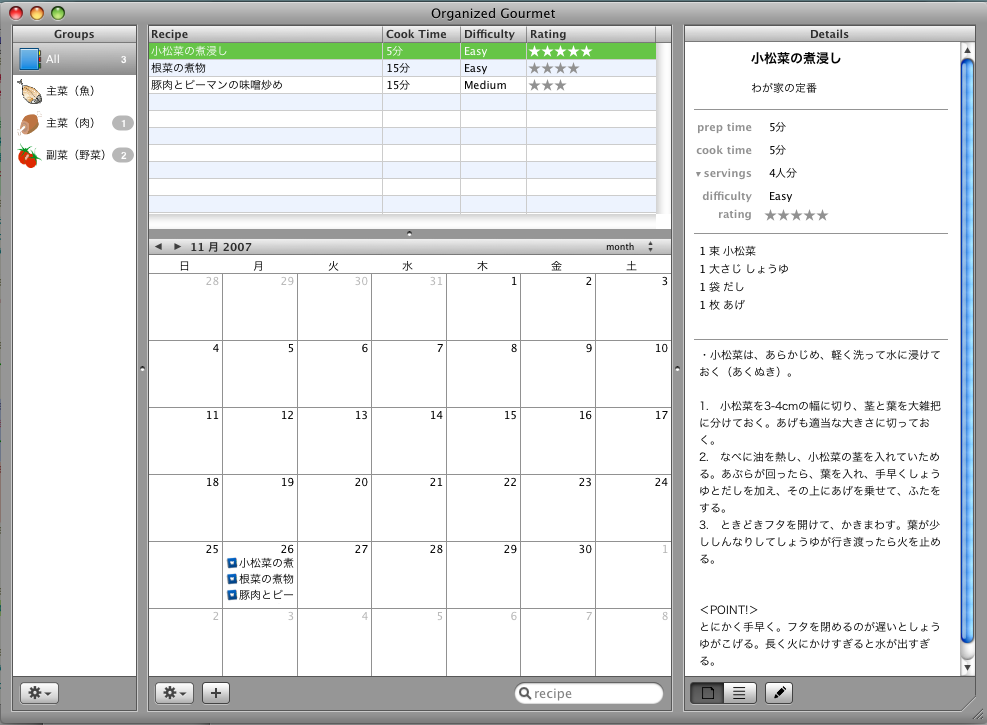The width and height of the screenshot is (987, 725).
Task: Open the 主菜（魚） fish group
Action: (68, 93)
